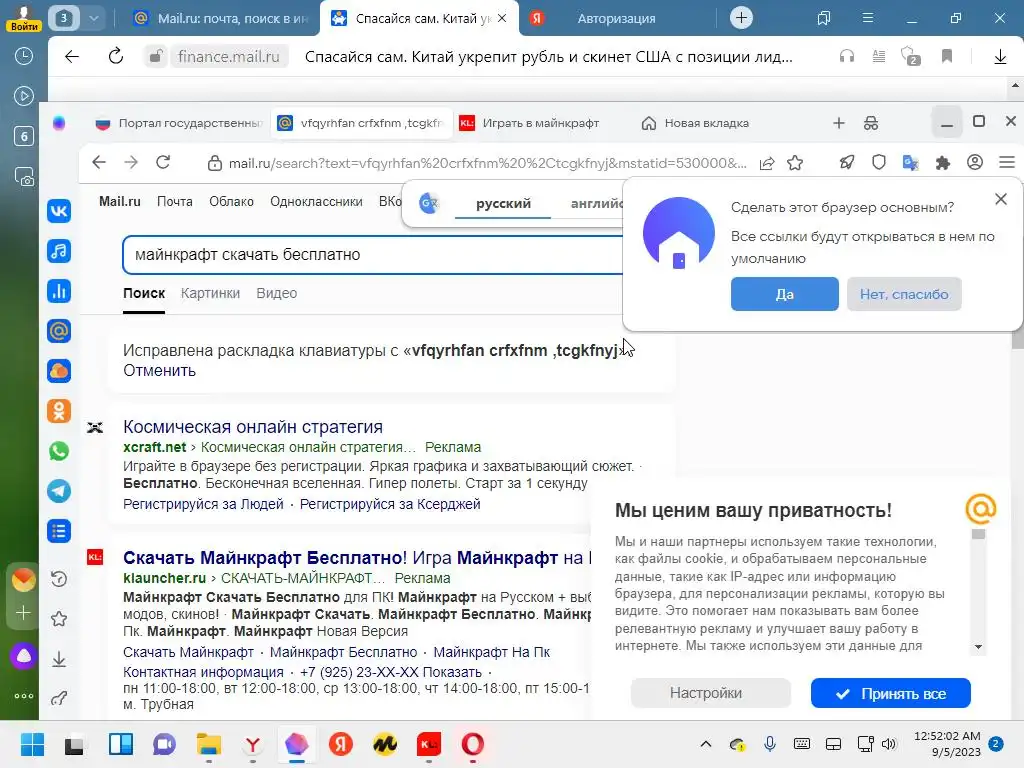The width and height of the screenshot is (1024, 768).
Task: Open Одноклассники link in header
Action: click(x=316, y=202)
